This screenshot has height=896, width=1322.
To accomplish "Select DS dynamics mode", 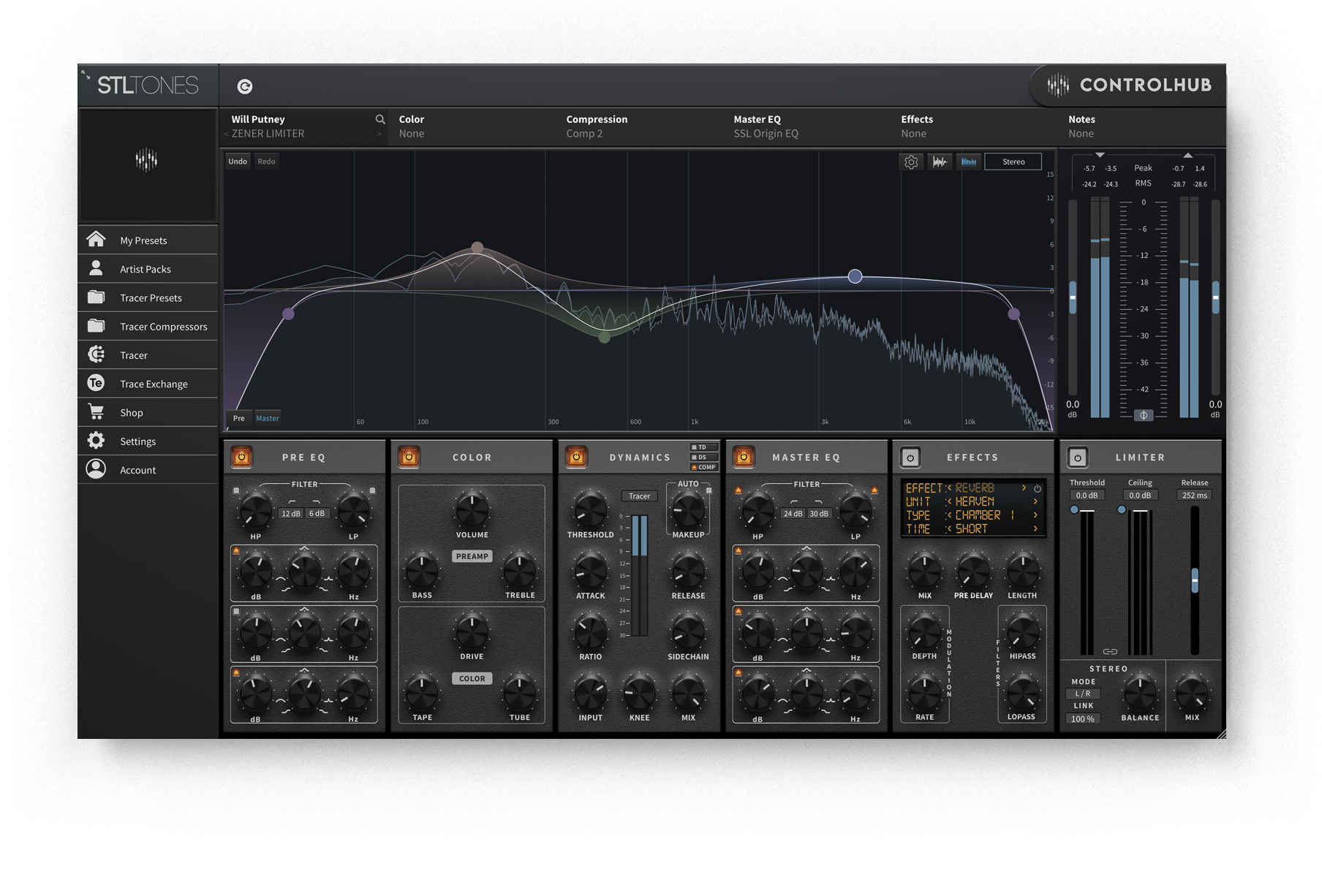I will tap(703, 458).
